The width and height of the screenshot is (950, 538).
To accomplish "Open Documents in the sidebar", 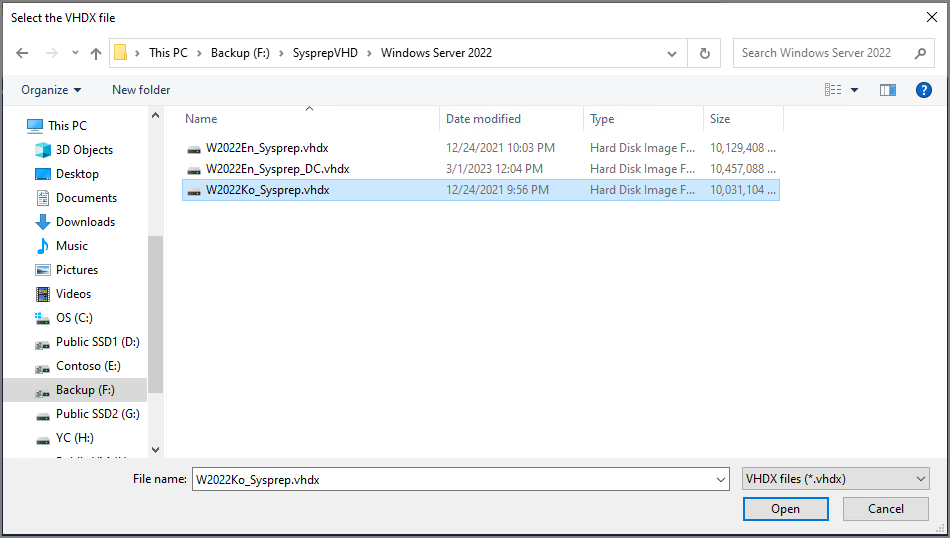I will [x=86, y=198].
